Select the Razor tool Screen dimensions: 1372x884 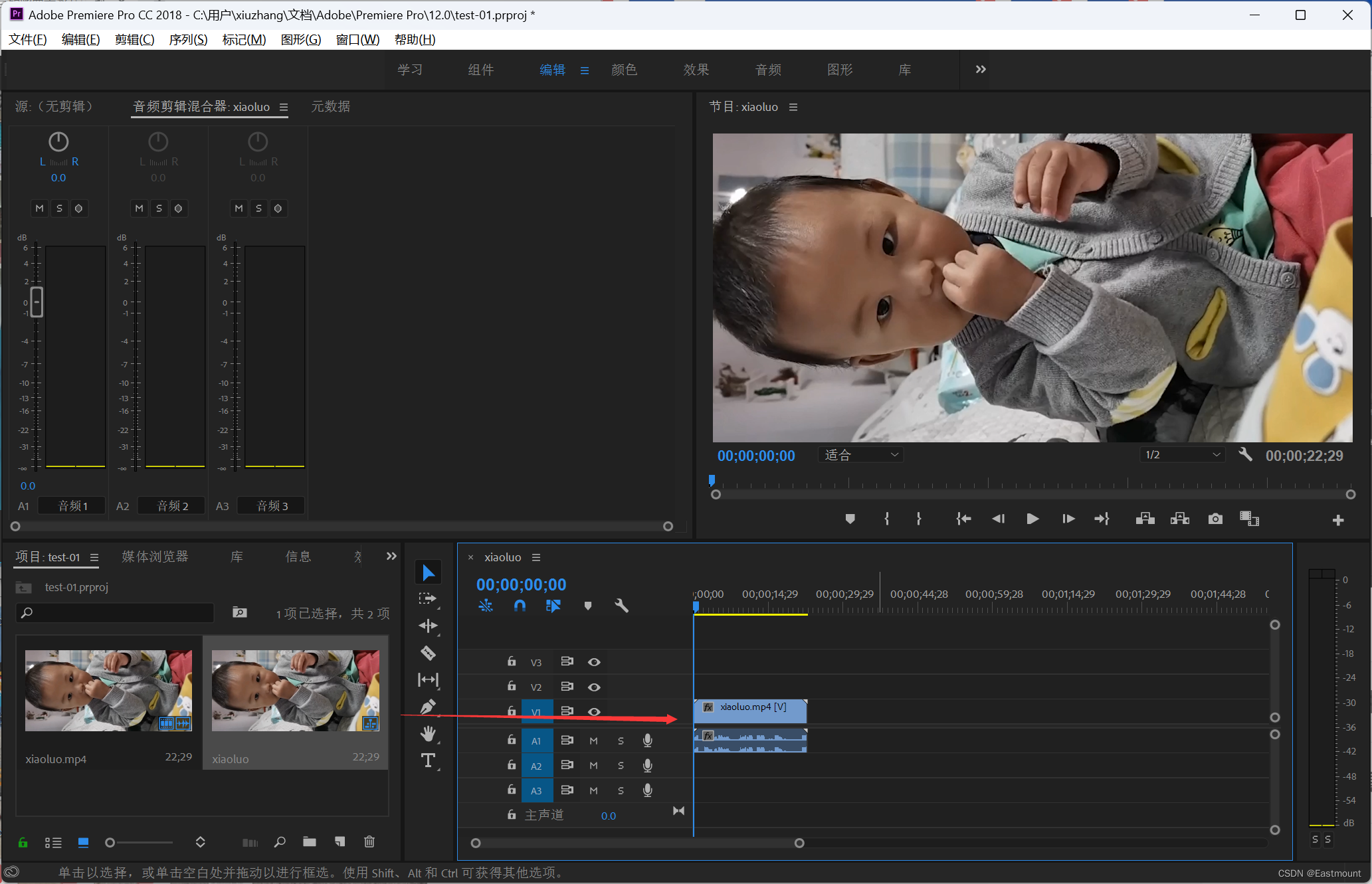(429, 653)
